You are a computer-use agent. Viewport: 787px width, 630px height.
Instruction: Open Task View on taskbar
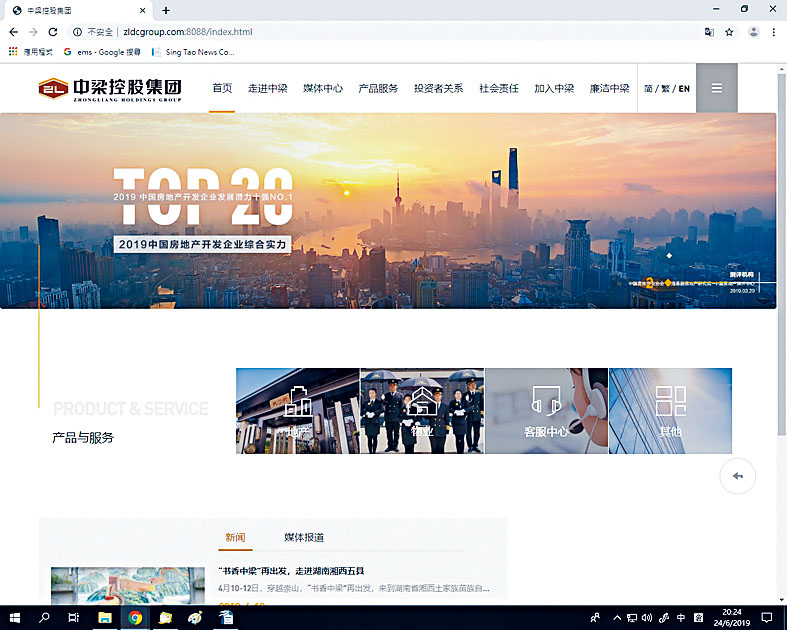73,617
